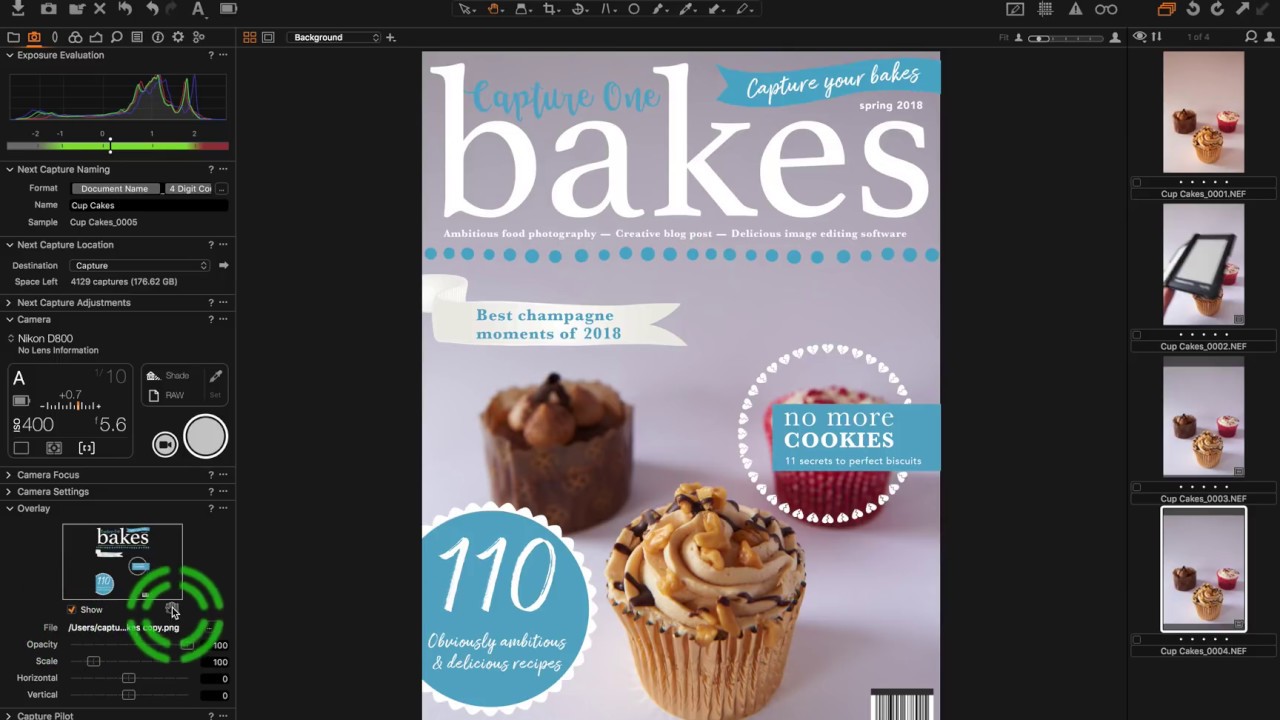1280x720 pixels.
Task: Click the Document Name format token
Action: [x=114, y=188]
